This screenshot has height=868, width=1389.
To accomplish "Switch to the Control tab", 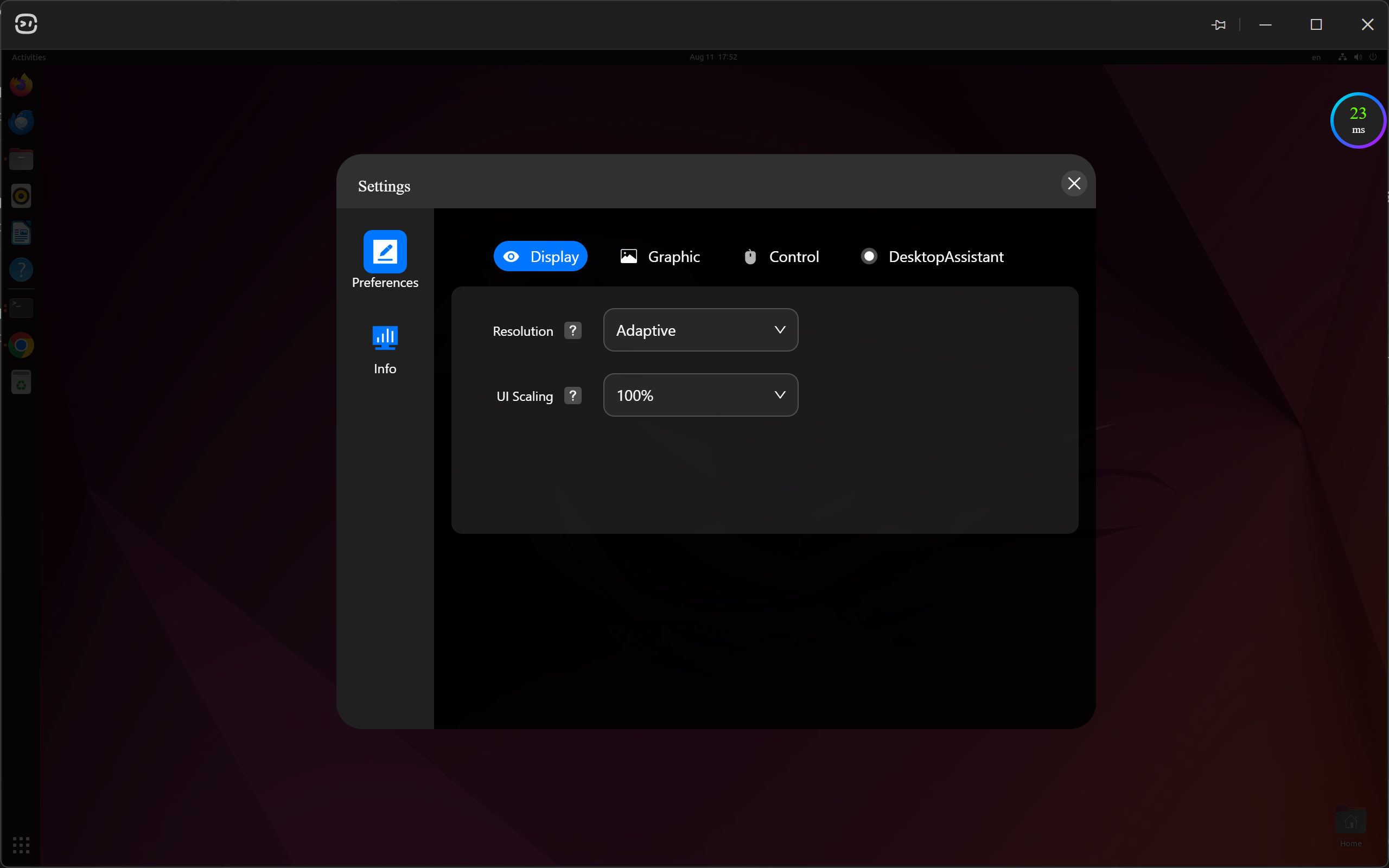I will [x=781, y=257].
